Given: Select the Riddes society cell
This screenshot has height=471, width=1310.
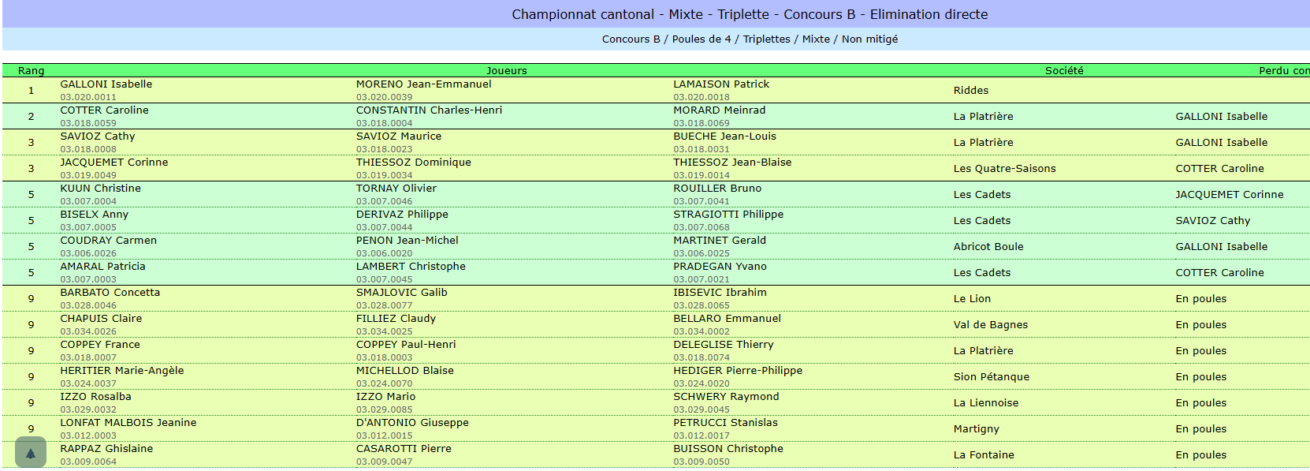Looking at the screenshot, I should (970, 90).
